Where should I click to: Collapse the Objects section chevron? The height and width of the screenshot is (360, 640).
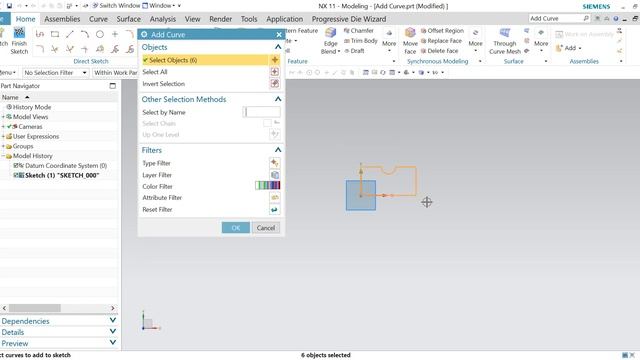click(x=278, y=47)
